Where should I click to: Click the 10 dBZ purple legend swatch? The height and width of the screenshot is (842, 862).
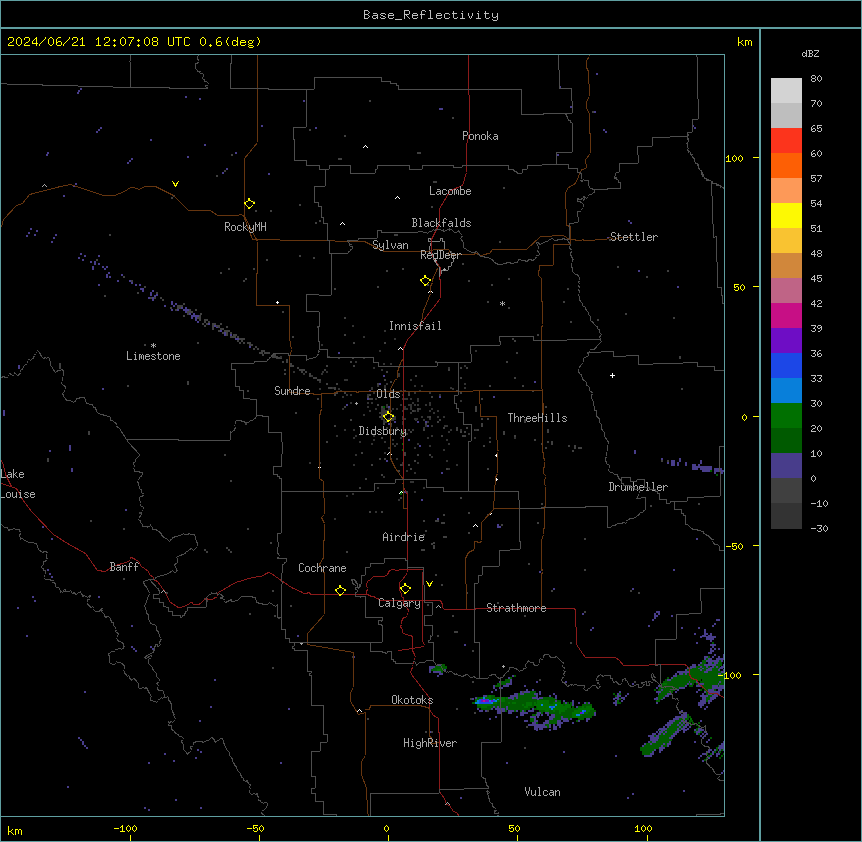click(786, 466)
